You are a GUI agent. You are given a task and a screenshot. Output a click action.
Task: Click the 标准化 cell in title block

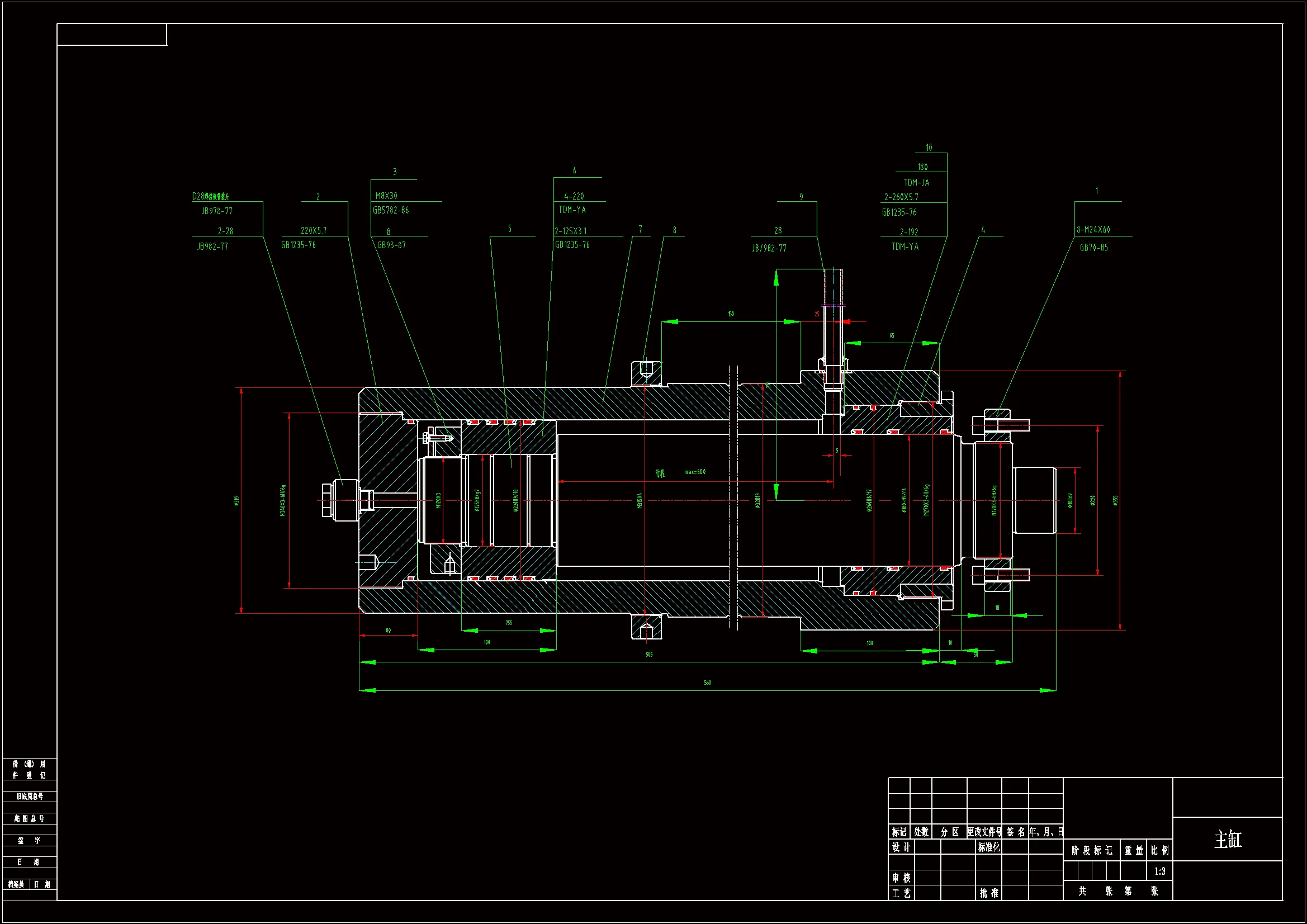tap(989, 847)
